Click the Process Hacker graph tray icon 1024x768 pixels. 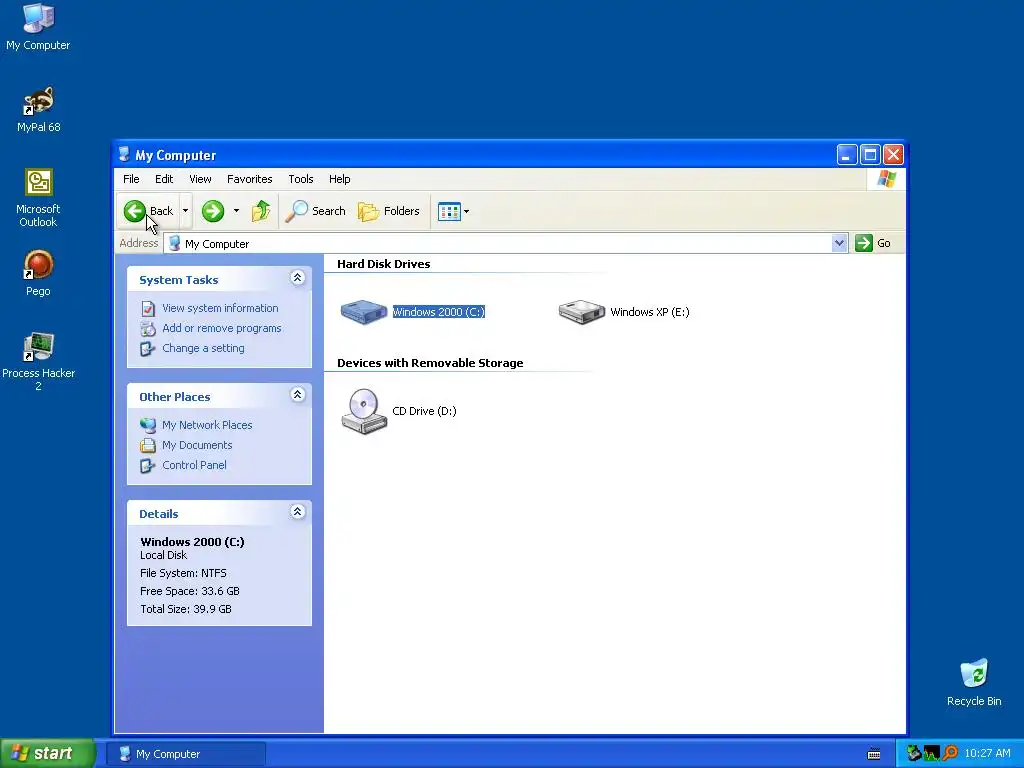(x=931, y=754)
